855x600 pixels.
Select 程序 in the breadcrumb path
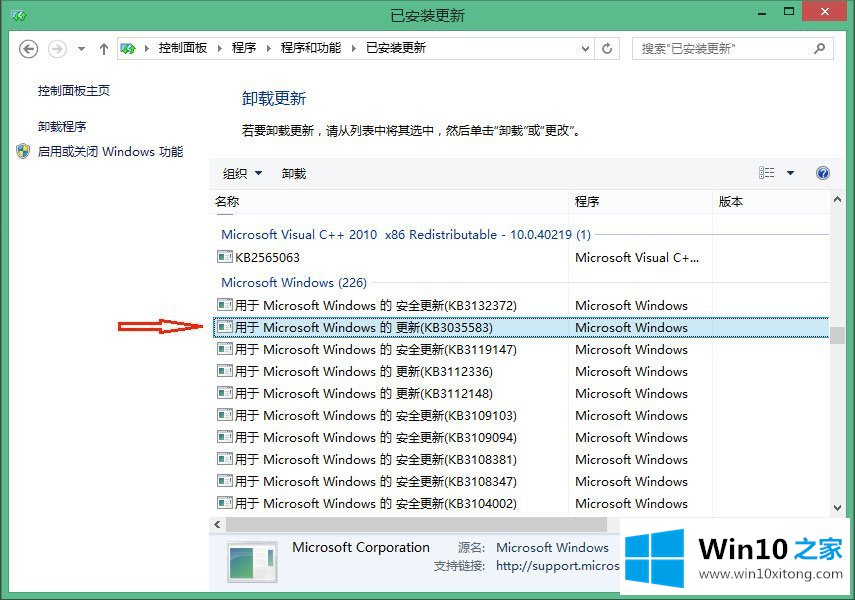point(244,48)
